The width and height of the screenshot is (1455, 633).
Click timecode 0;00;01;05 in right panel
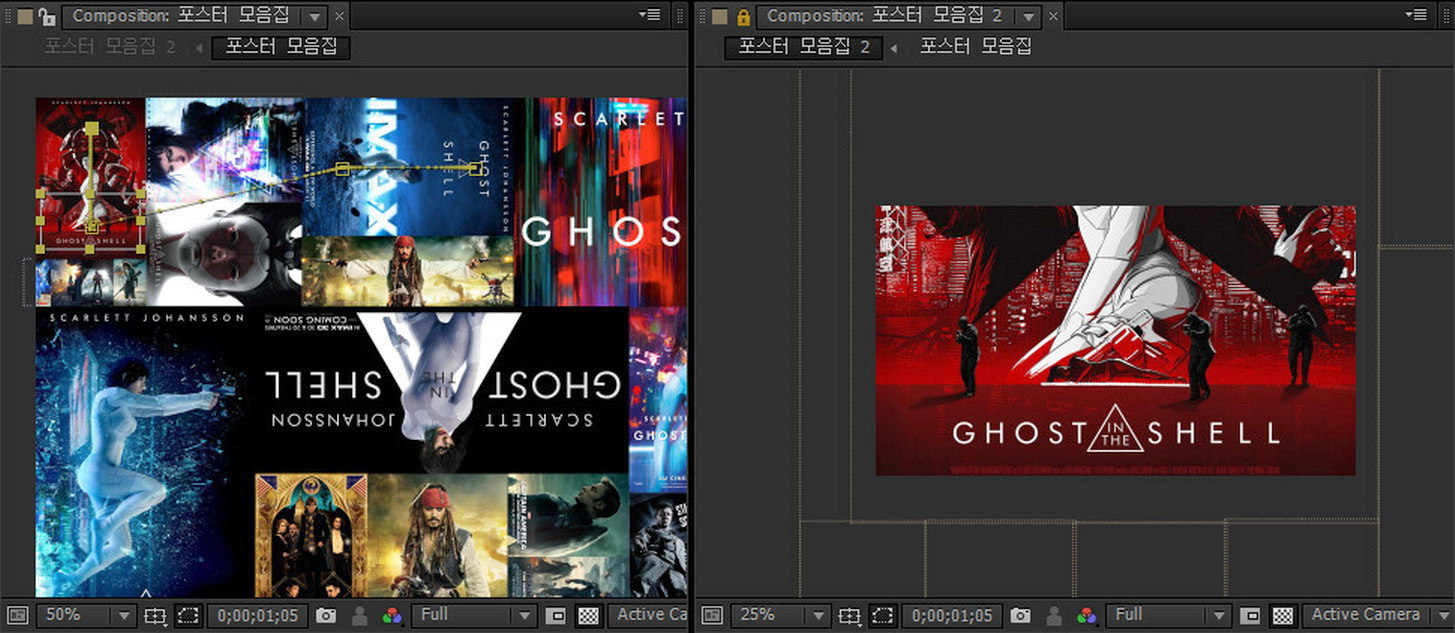pyautogui.click(x=953, y=616)
